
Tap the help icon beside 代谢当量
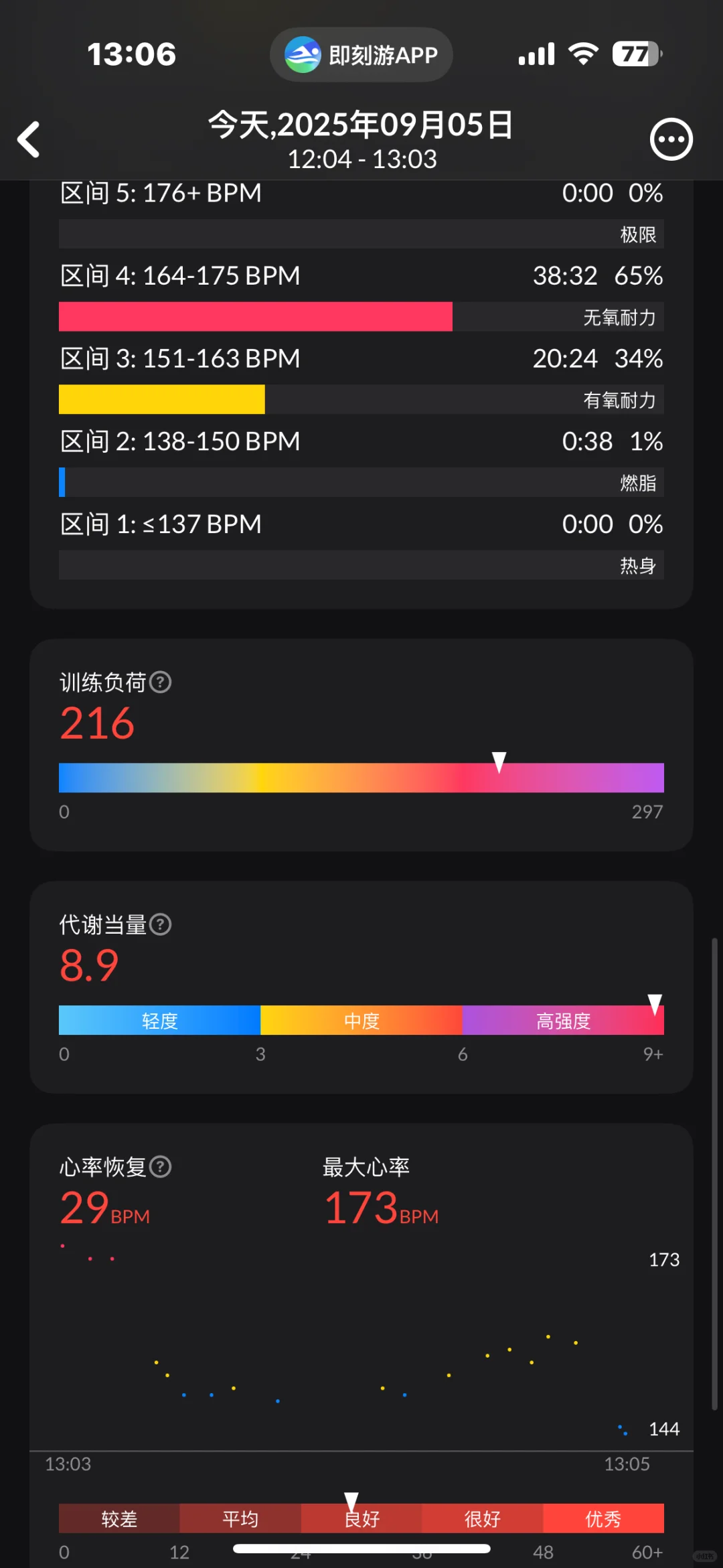(x=161, y=925)
